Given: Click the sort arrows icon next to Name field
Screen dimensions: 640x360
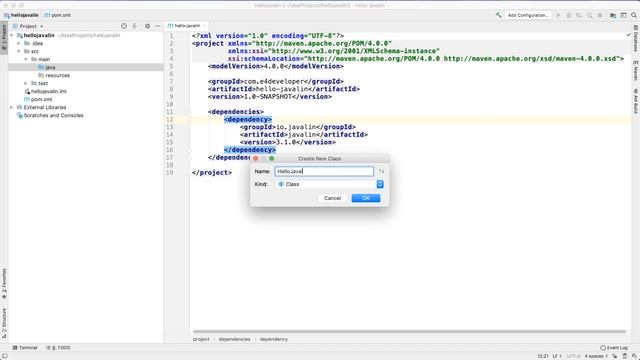Looking at the screenshot, I should (381, 171).
